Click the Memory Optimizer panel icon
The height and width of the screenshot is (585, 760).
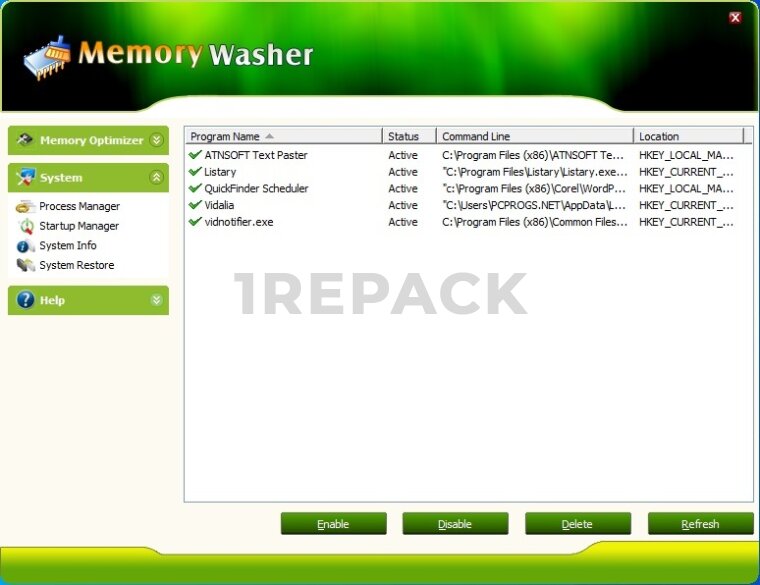click(25, 140)
